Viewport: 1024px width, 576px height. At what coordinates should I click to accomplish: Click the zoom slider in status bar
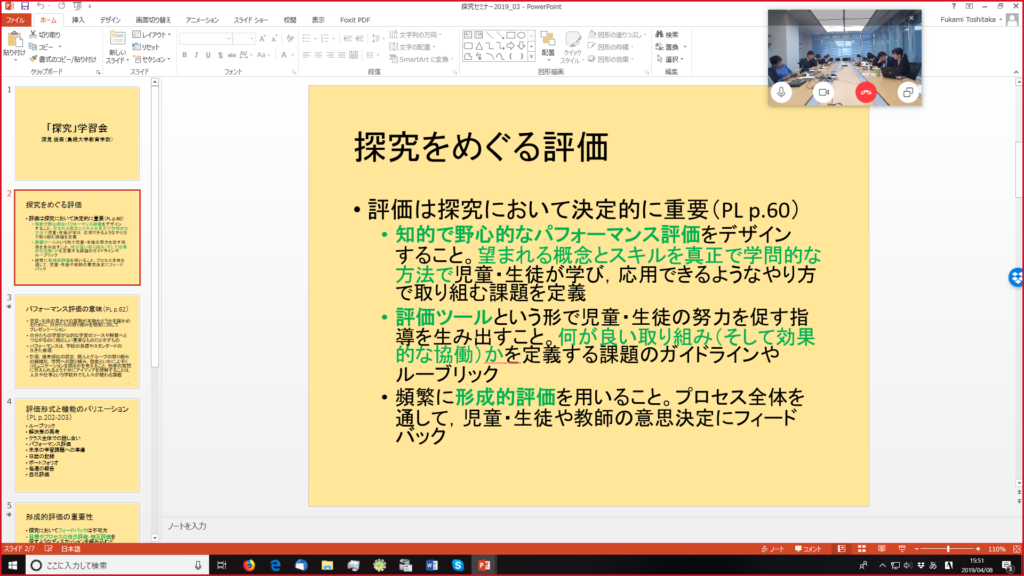coord(947,549)
